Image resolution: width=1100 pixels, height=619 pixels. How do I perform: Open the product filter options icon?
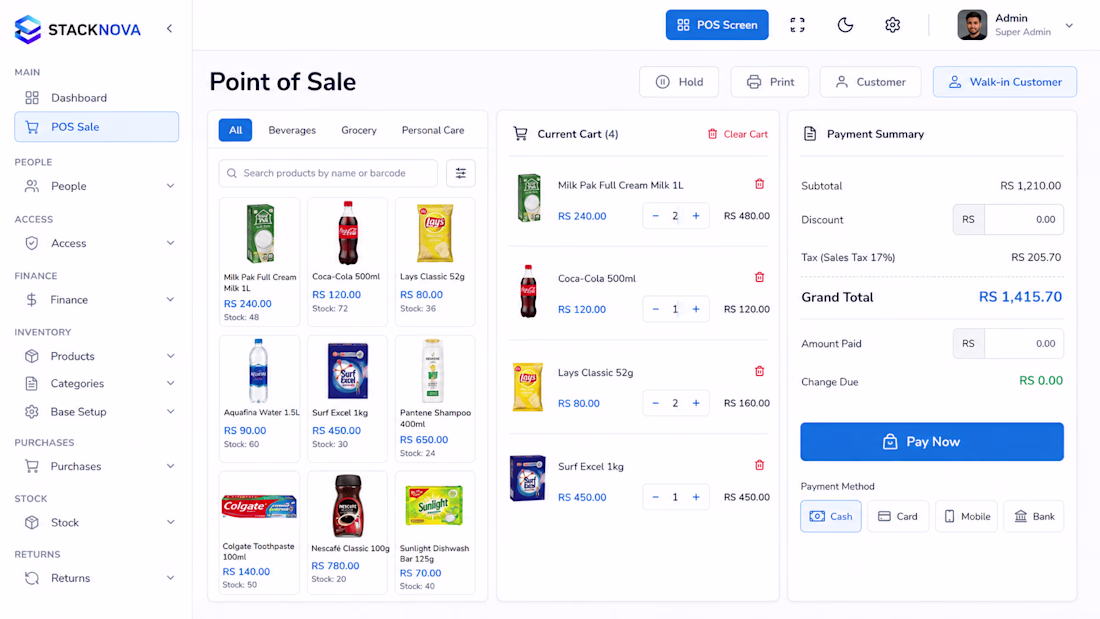click(461, 173)
